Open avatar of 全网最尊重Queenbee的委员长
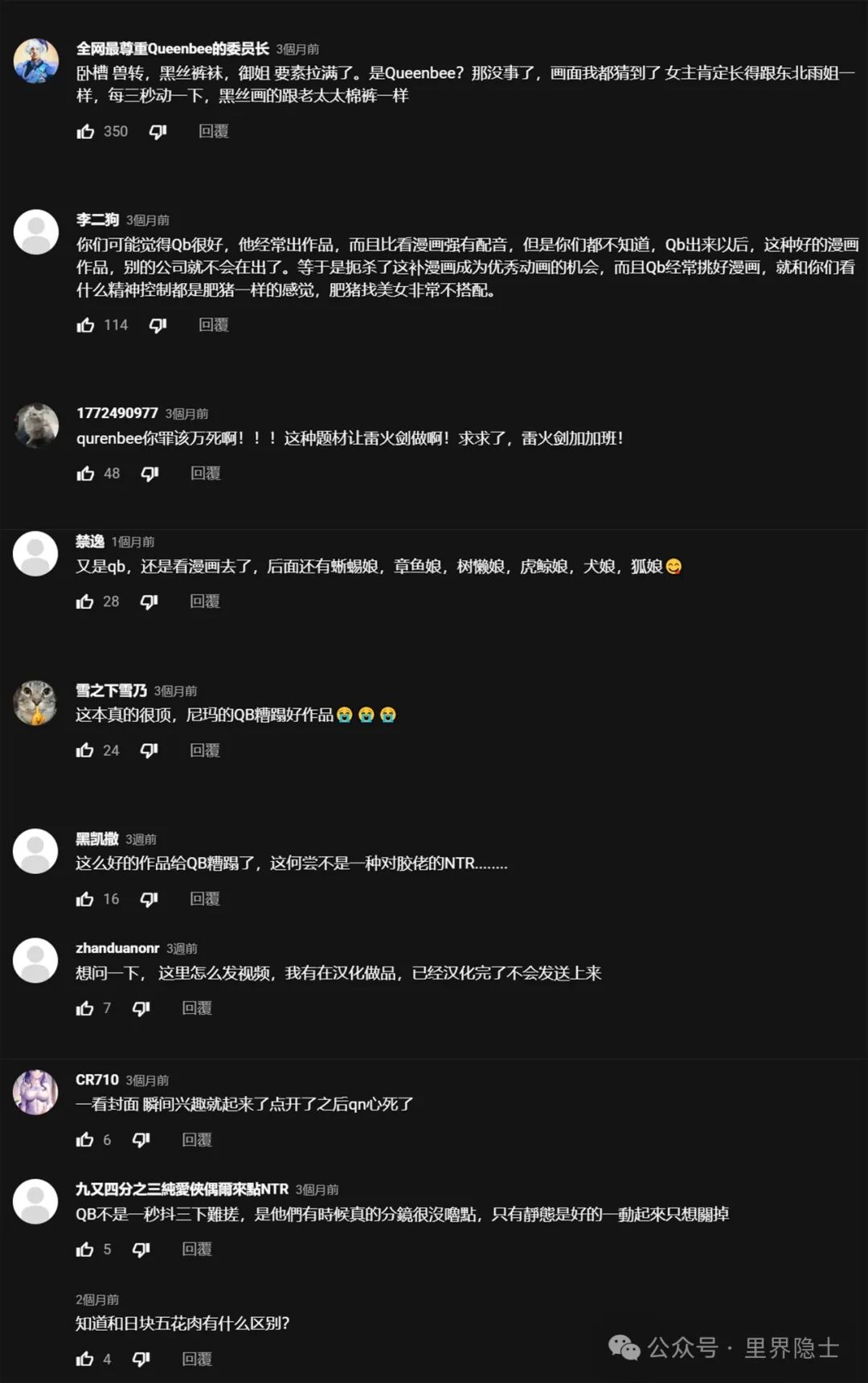Image resolution: width=868 pixels, height=1383 pixels. 36,60
